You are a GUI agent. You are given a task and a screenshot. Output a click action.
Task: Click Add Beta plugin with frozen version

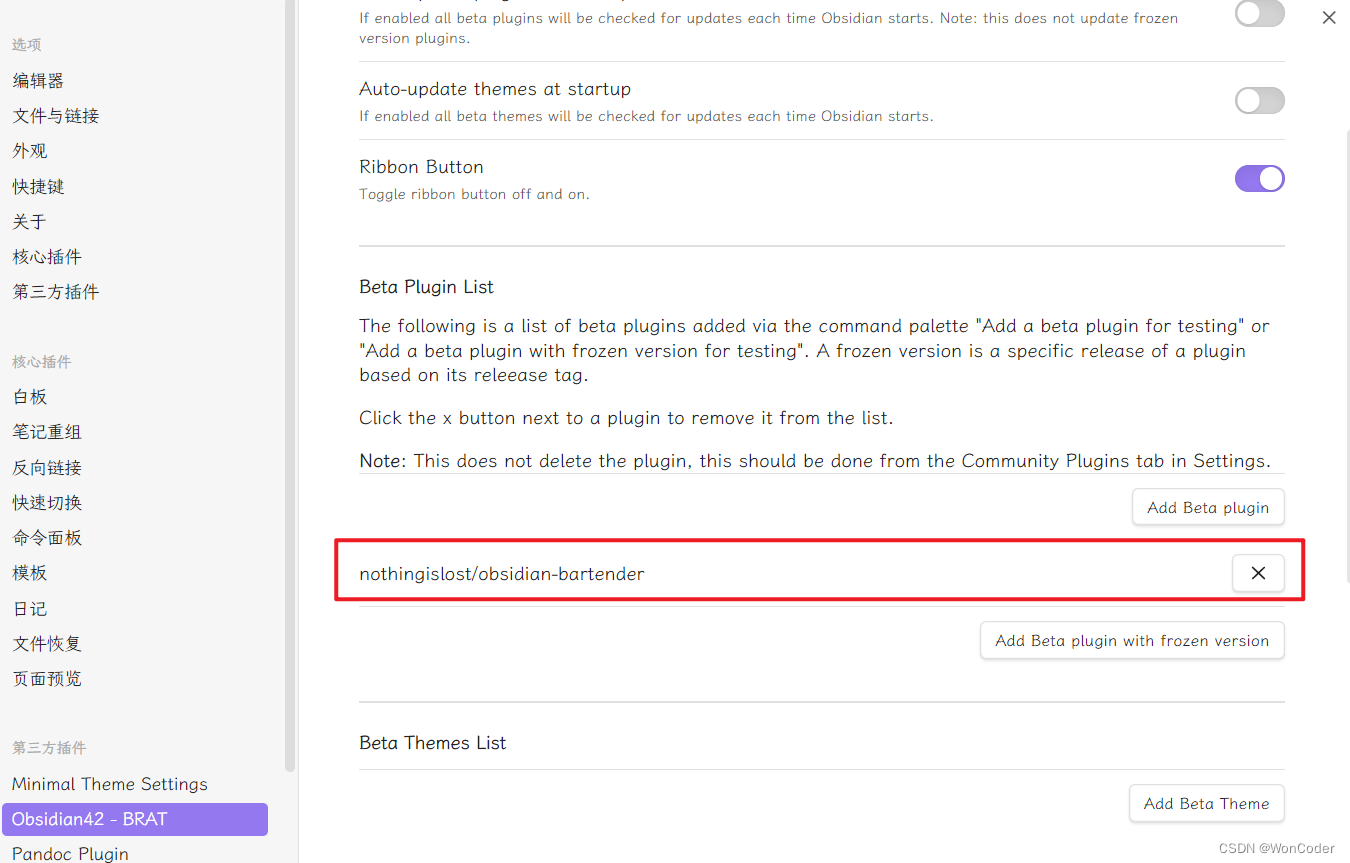pos(1132,641)
